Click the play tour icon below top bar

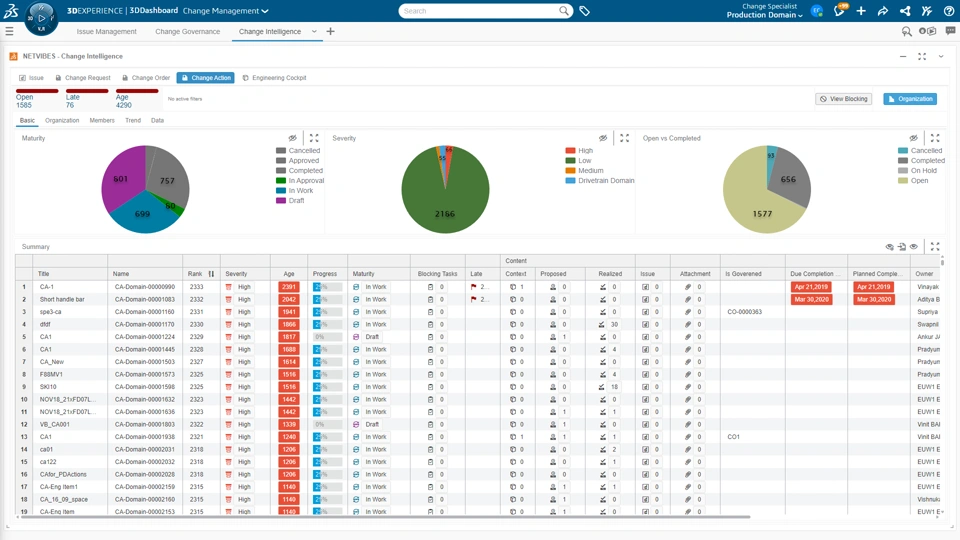pyautogui.click(x=928, y=31)
